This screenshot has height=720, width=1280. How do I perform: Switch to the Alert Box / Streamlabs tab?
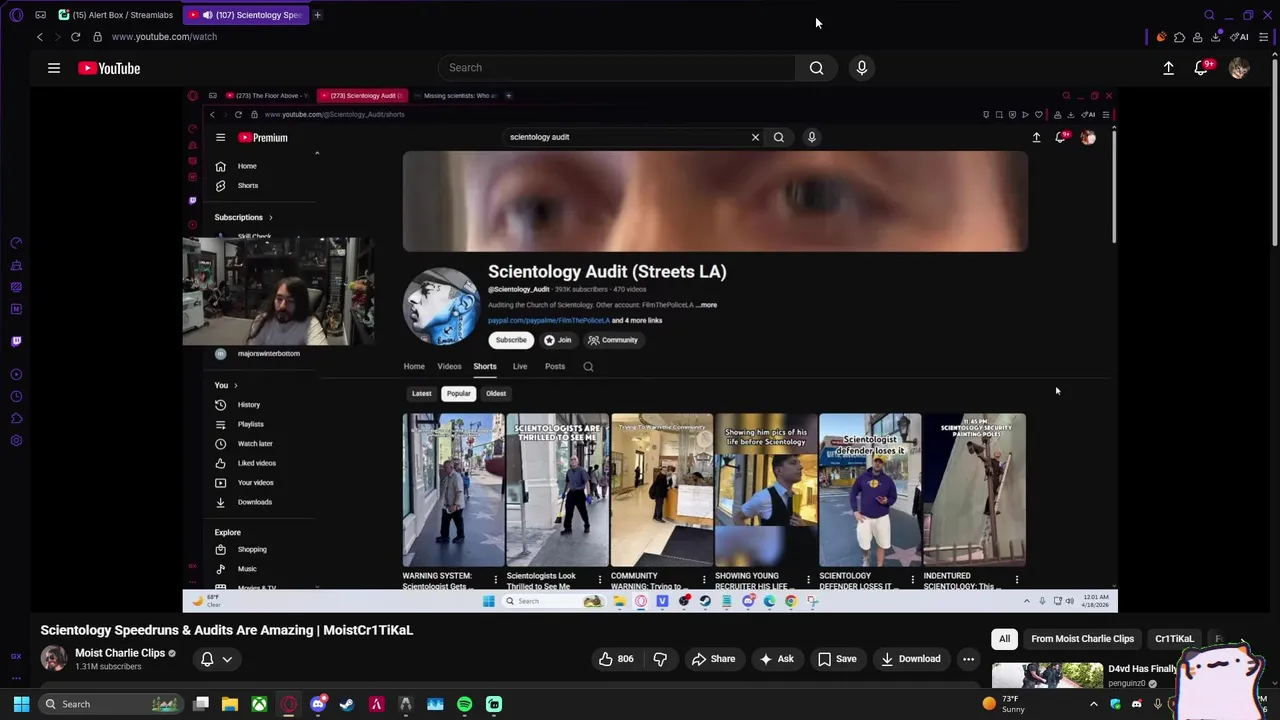(x=116, y=15)
